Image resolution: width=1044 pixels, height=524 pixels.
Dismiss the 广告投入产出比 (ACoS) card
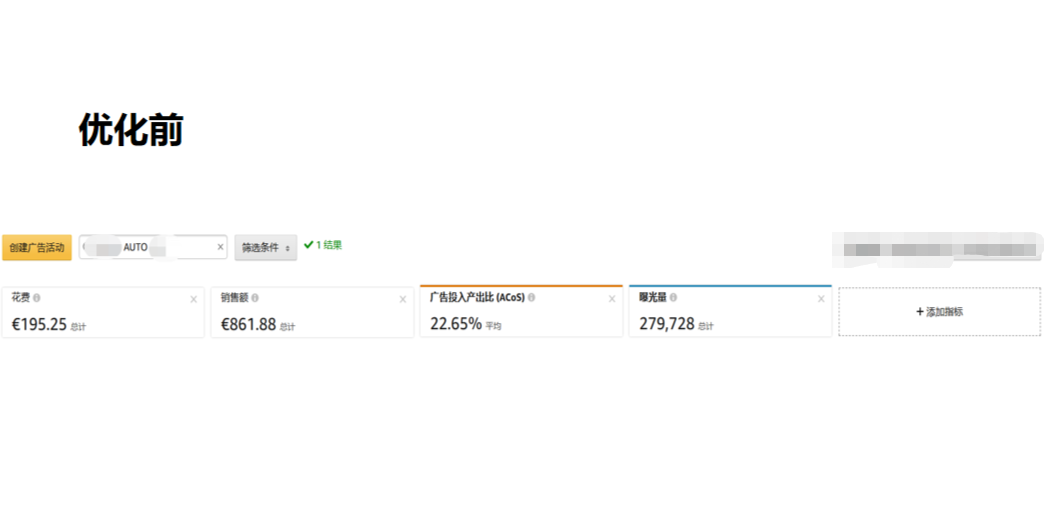612,299
